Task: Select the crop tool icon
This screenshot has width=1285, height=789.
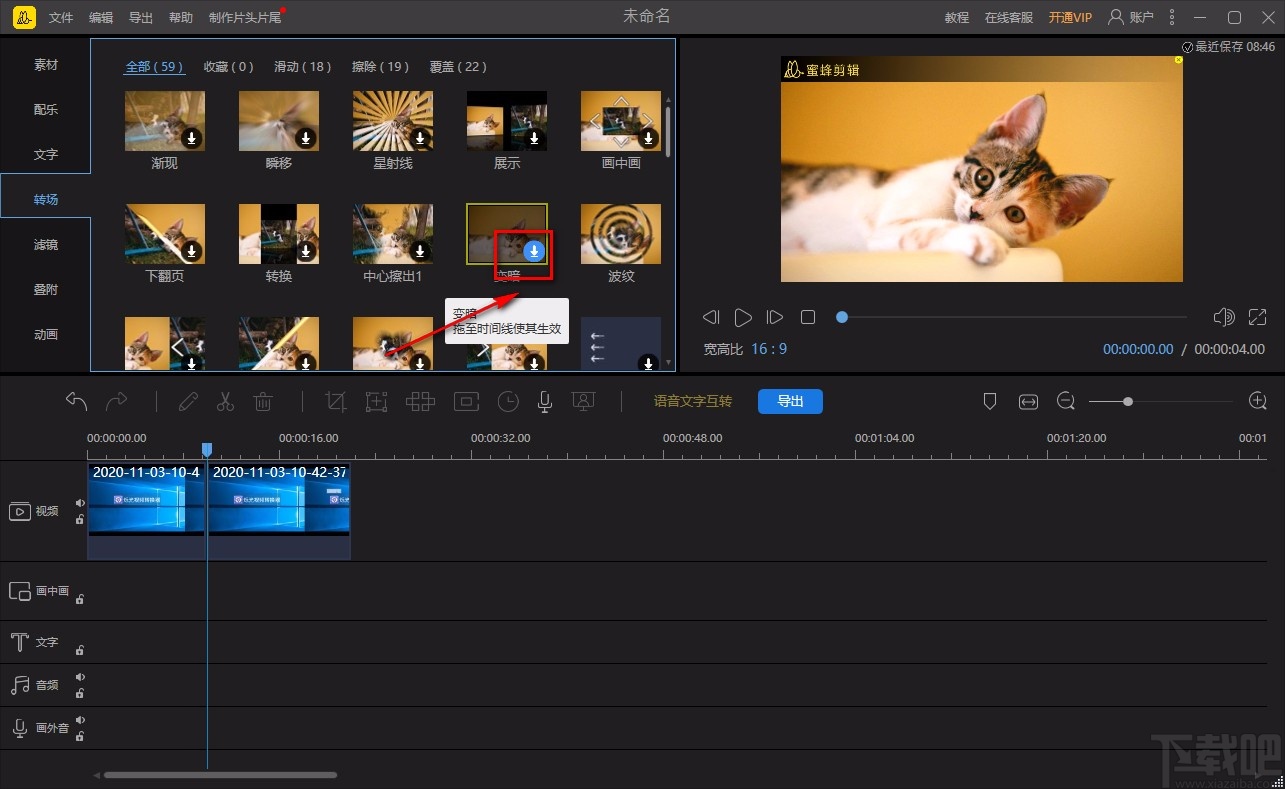Action: pyautogui.click(x=336, y=401)
